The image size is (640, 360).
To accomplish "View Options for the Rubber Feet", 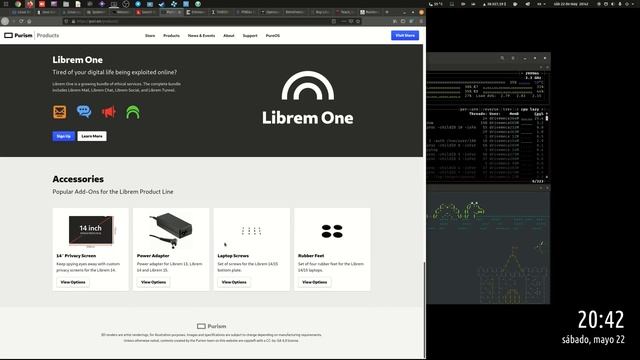I will pos(314,282).
